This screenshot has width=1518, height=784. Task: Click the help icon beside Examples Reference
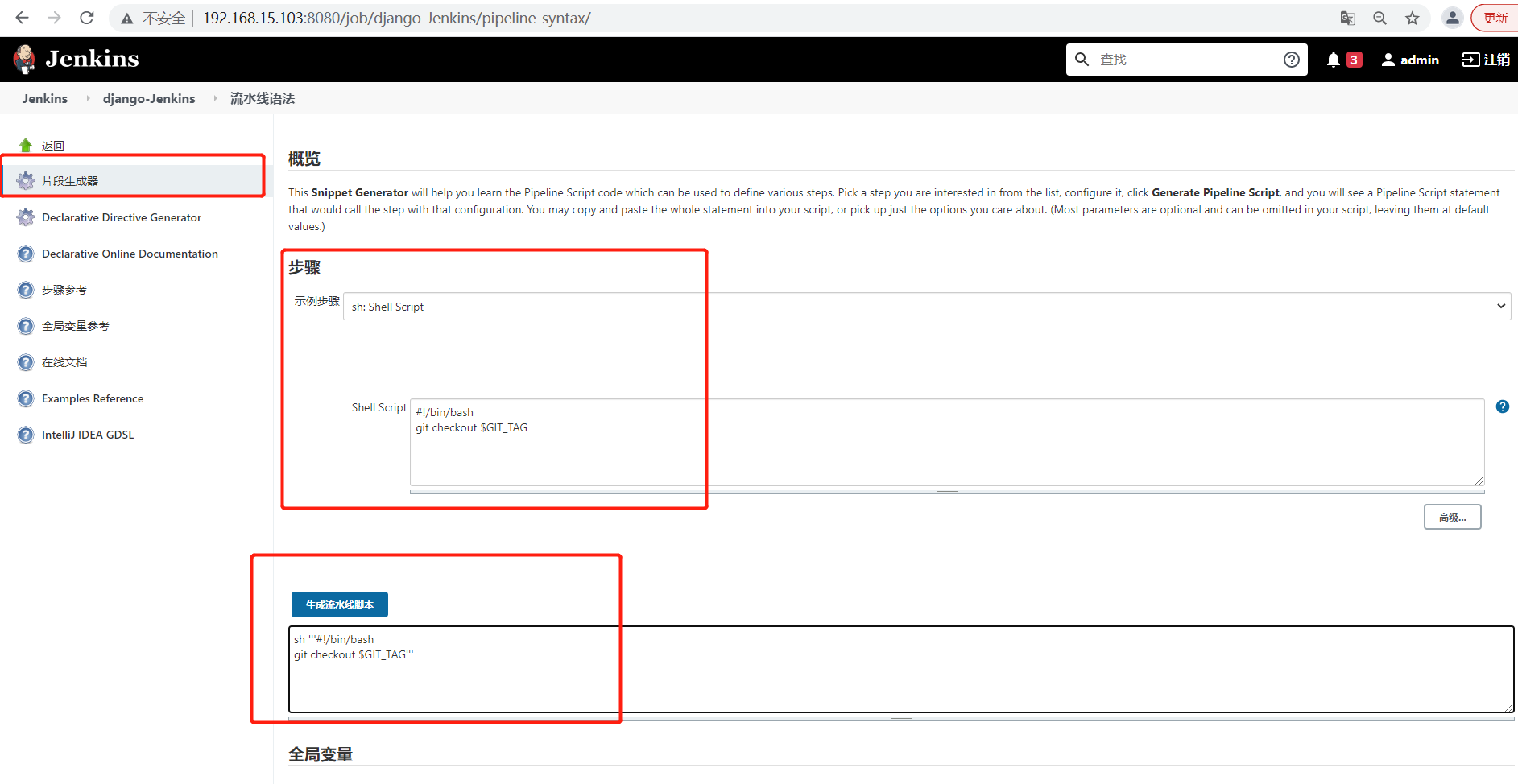pos(26,398)
